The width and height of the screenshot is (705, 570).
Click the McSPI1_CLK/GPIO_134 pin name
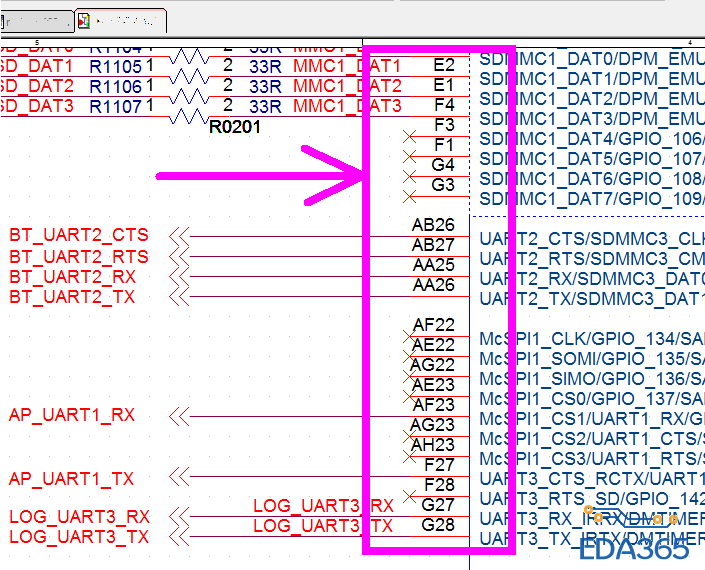click(x=592, y=339)
